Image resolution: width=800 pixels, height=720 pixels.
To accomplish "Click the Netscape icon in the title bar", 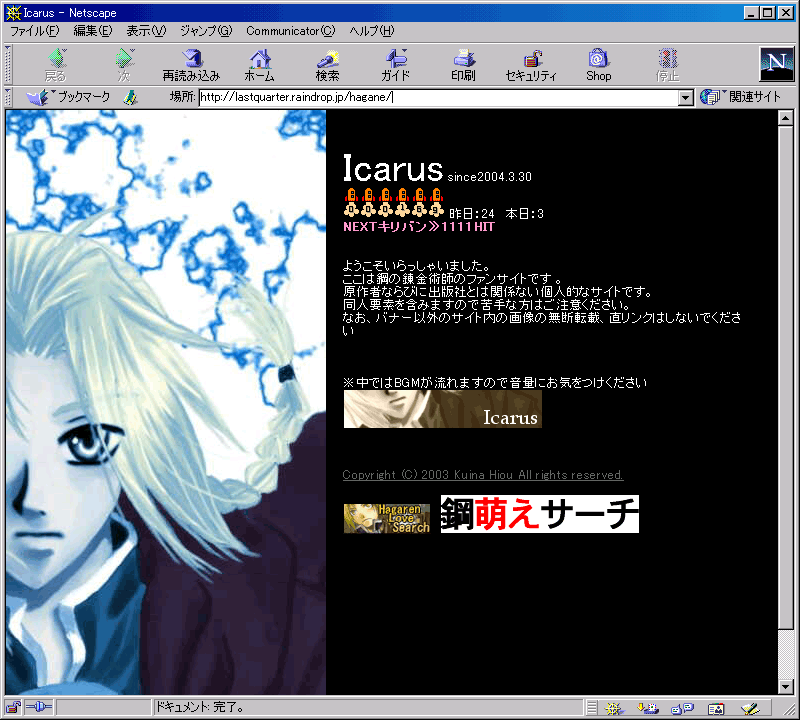I will click(x=13, y=13).
